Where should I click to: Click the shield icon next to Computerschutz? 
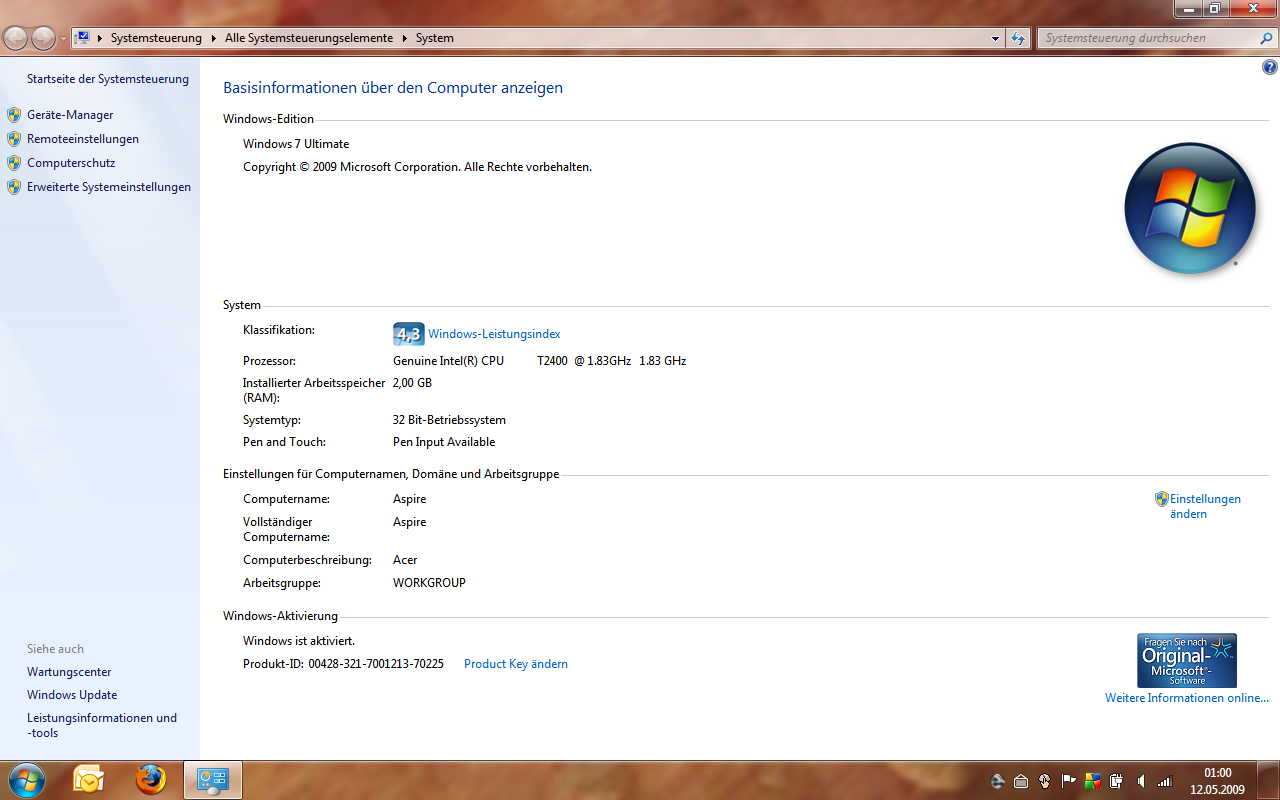pos(14,163)
